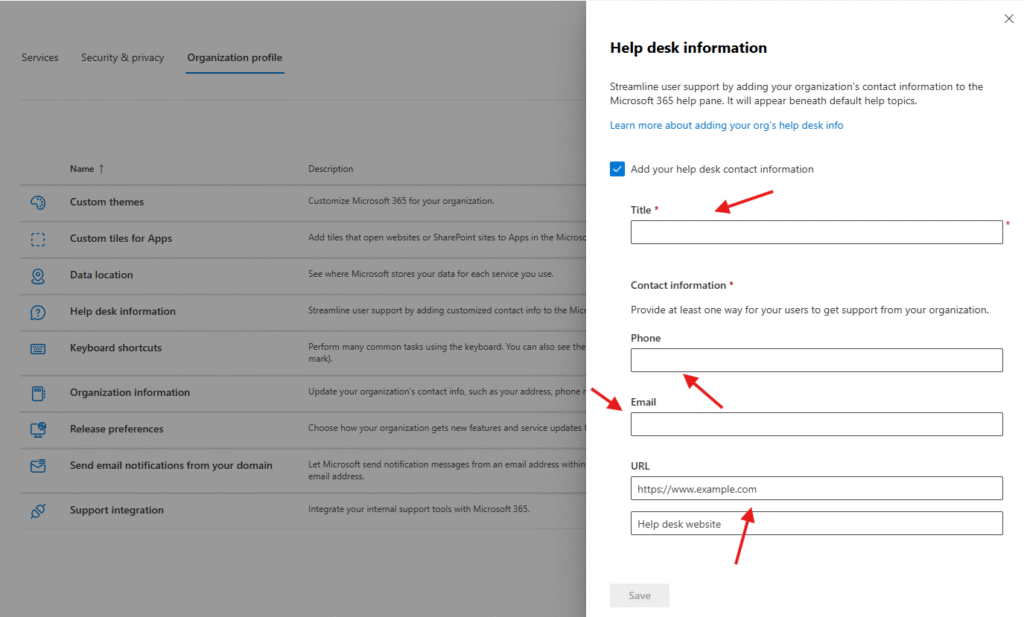1024x617 pixels.
Task: Uncheck Add your help desk contact information
Action: coord(617,169)
